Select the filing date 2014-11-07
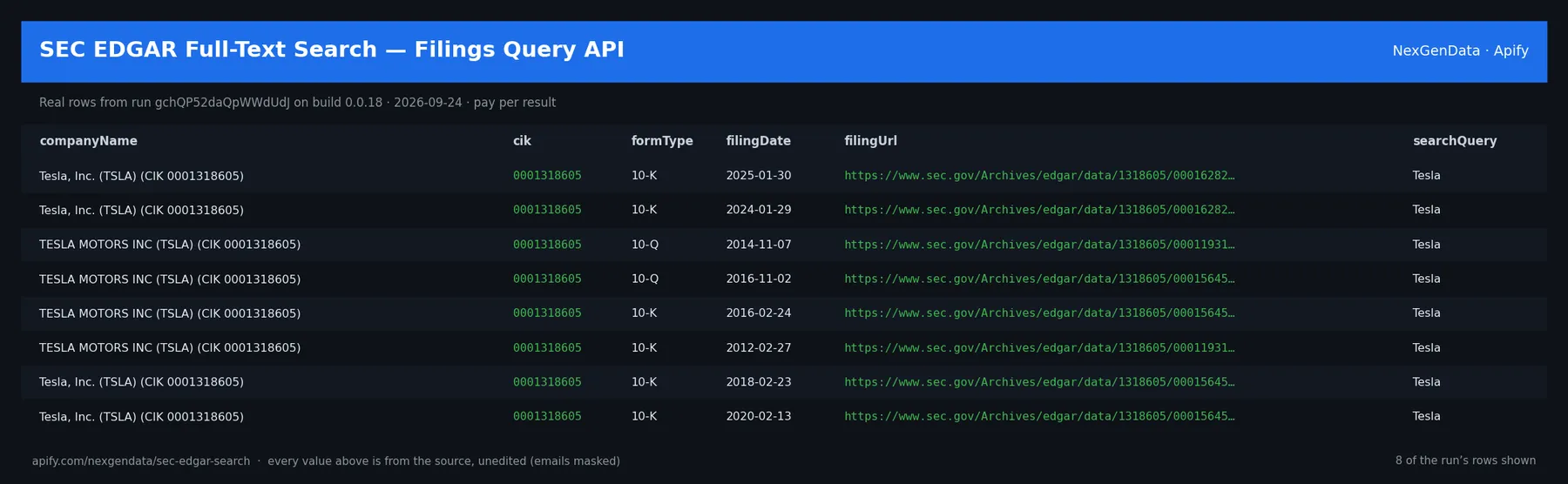Viewport: 1568px width, 484px height. (759, 245)
